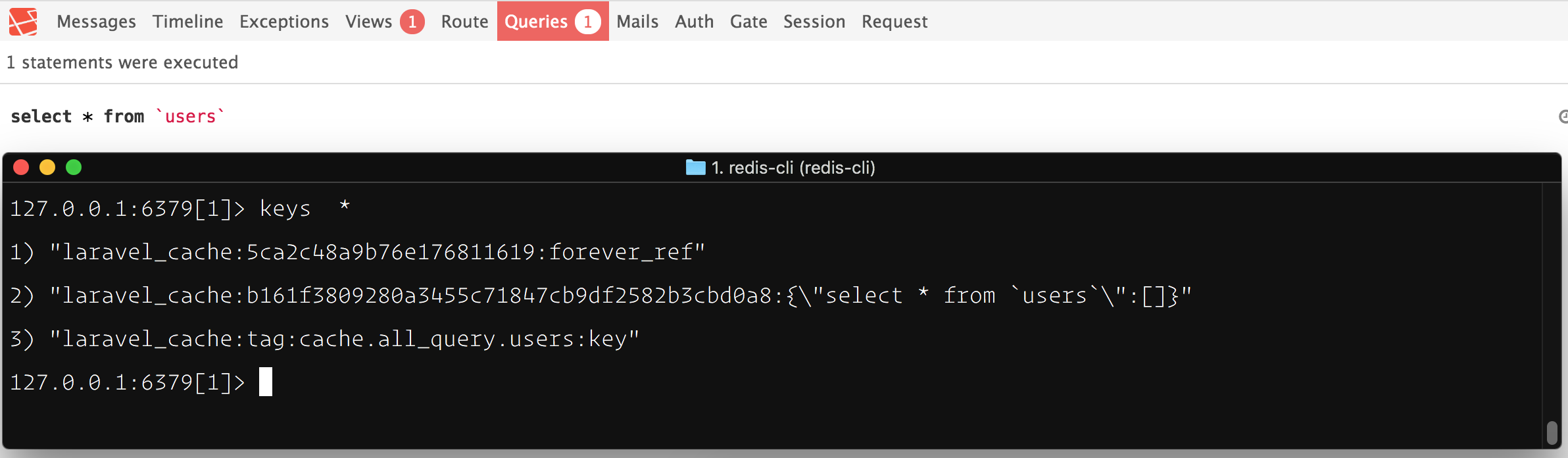The width and height of the screenshot is (1568, 458).
Task: Close the redis-cli terminal window
Action: [21, 167]
